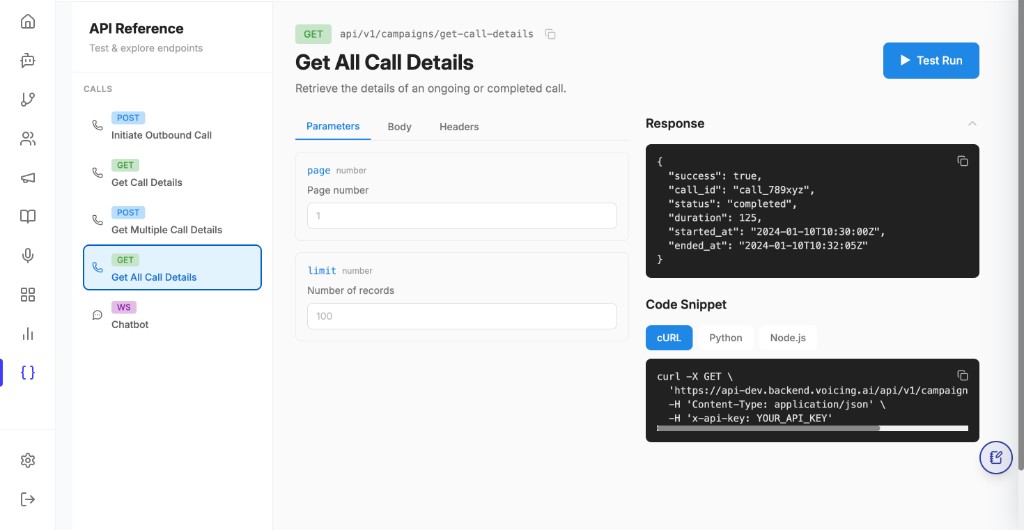Open the Home icon in sidebar
This screenshot has width=1024, height=530.
pos(27,22)
